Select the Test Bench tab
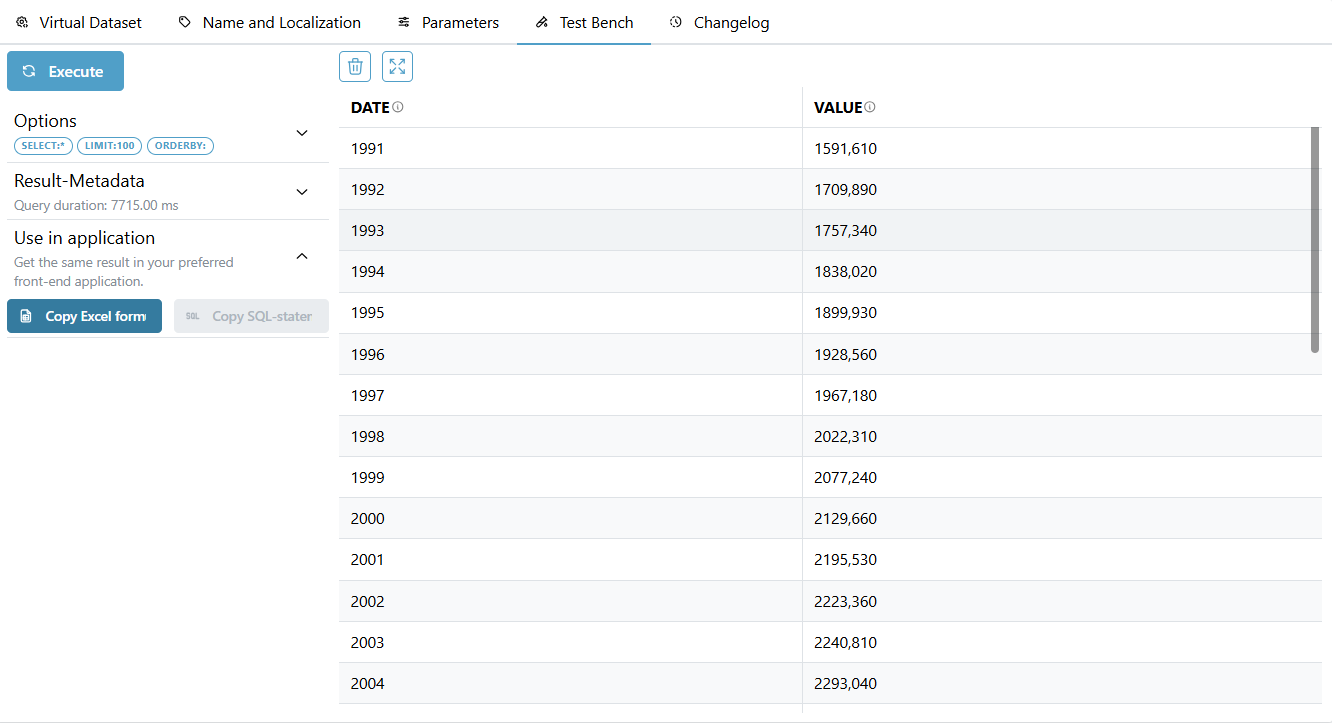This screenshot has height=723, width=1332. (584, 22)
